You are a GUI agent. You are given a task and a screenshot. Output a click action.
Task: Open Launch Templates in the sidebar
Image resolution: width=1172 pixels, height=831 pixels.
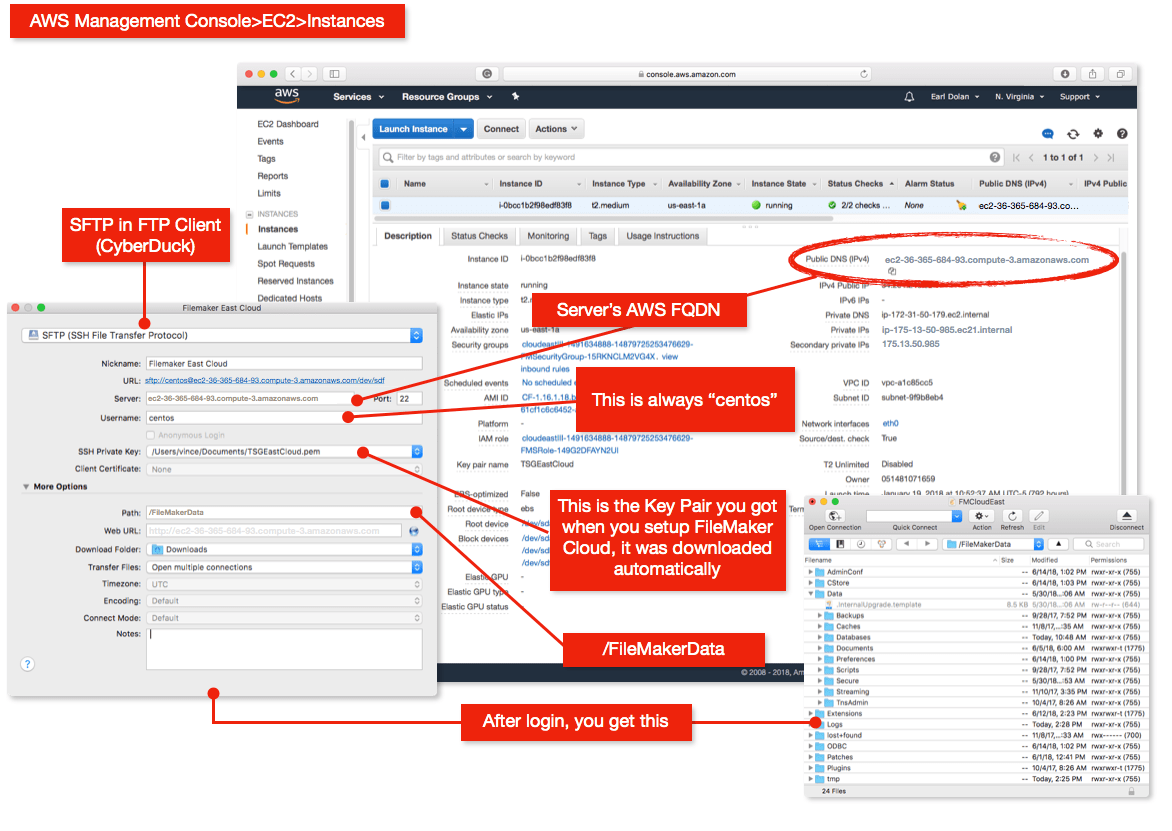[292, 247]
